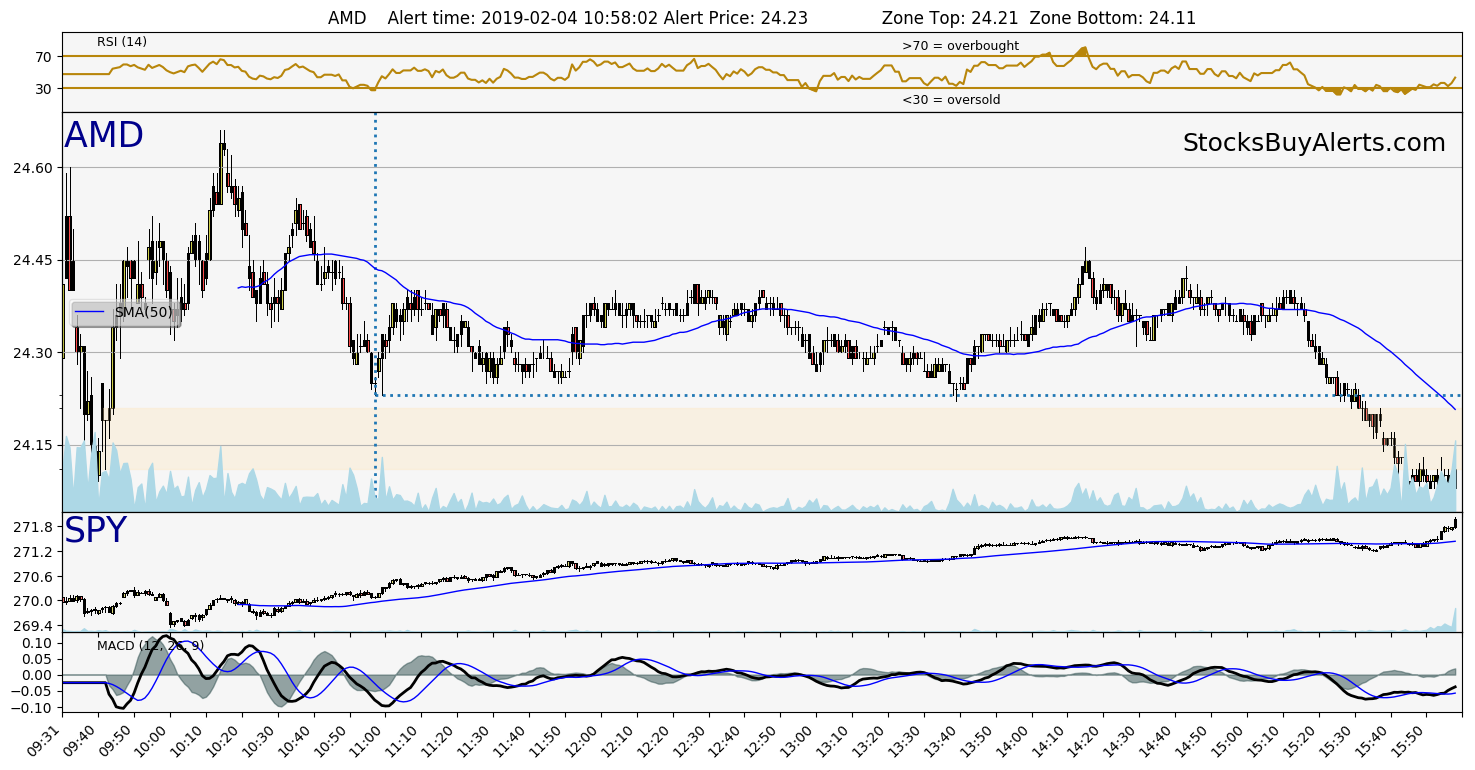Click the 'Zone Top: 24.21' title text

(950, 18)
